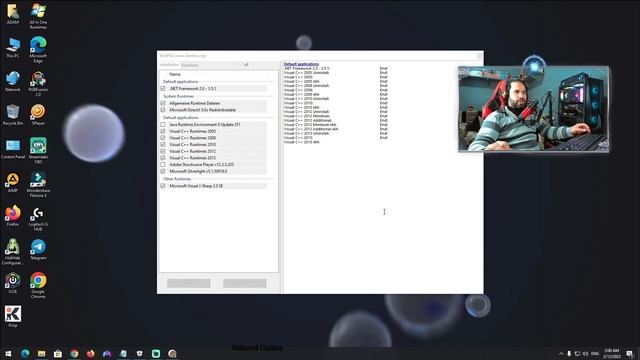Image resolution: width=640 pixels, height=360 pixels.
Task: Toggle the Visual C++ Runtimes 2005 checkbox
Action: 163,131
